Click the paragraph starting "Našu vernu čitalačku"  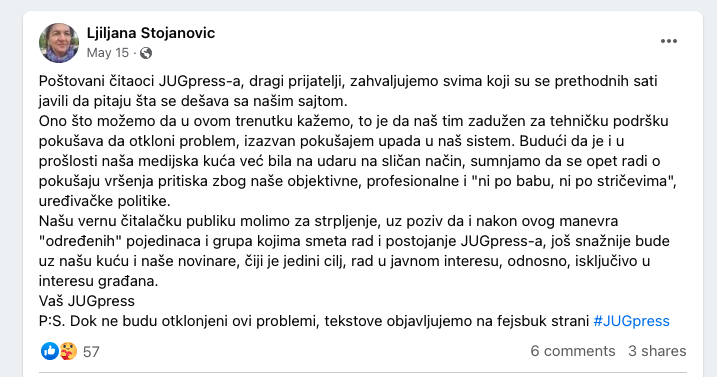pyautogui.click(x=354, y=251)
